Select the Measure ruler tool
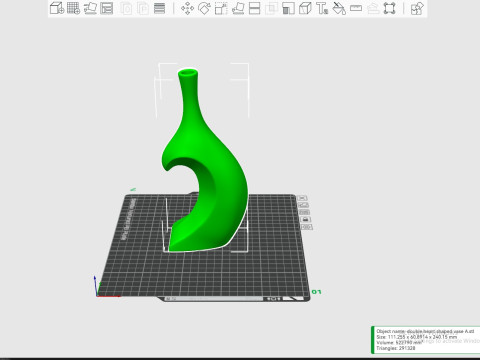The height and width of the screenshot is (360, 480). coord(356,8)
